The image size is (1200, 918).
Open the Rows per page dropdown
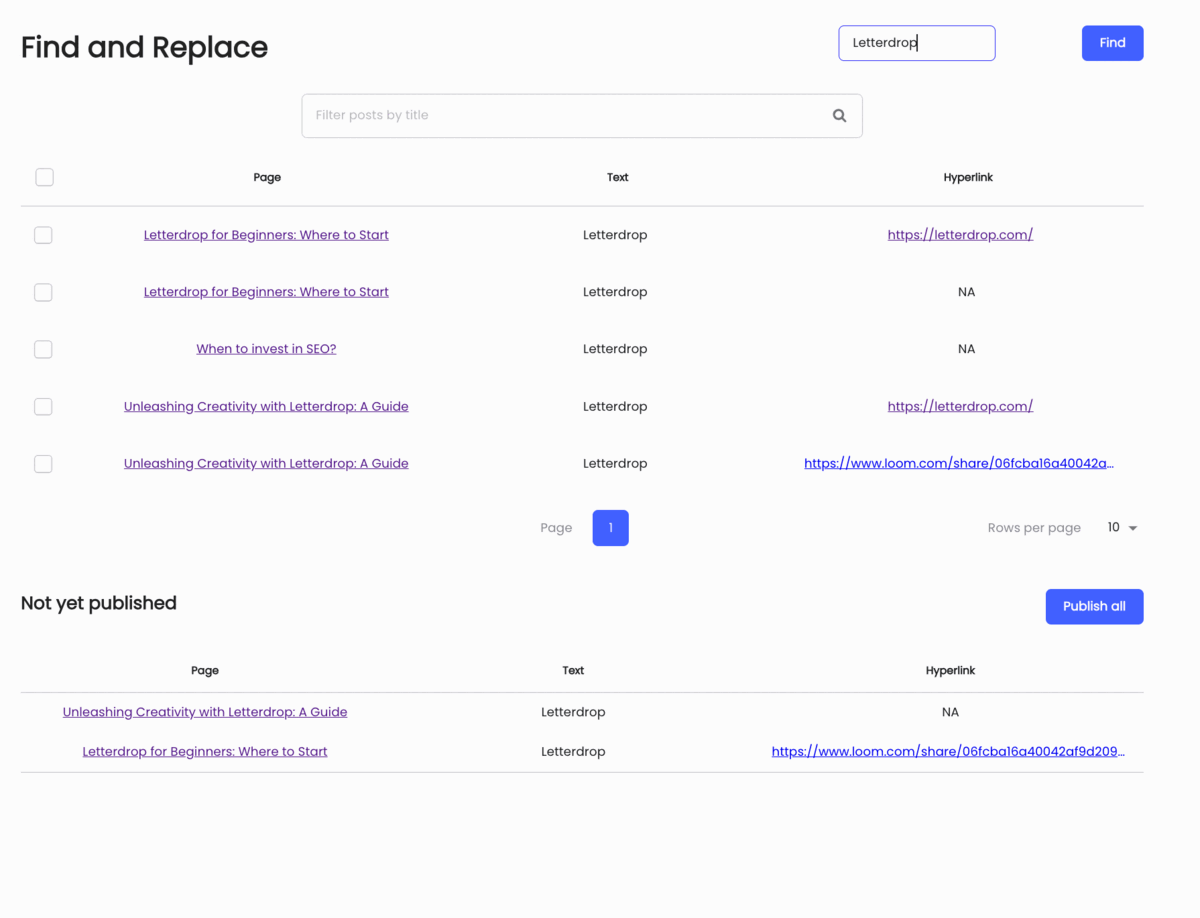1122,528
